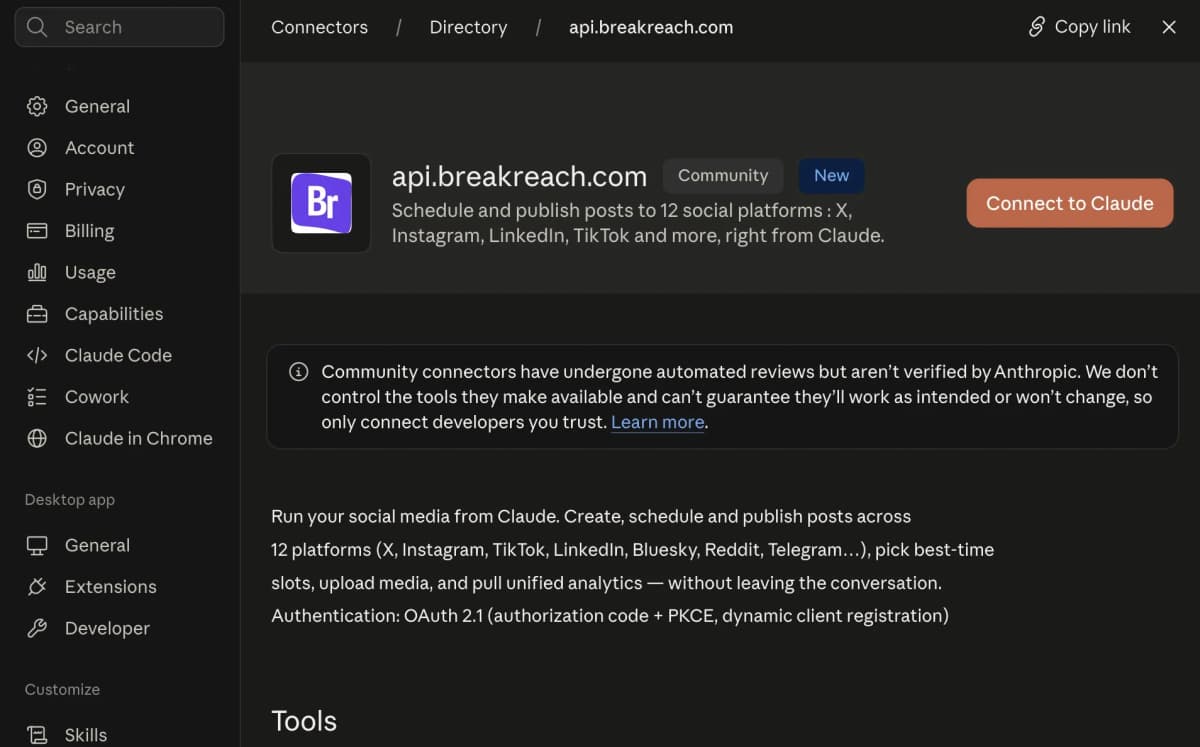Click the Account person icon
This screenshot has height=747, width=1200.
[x=37, y=148]
